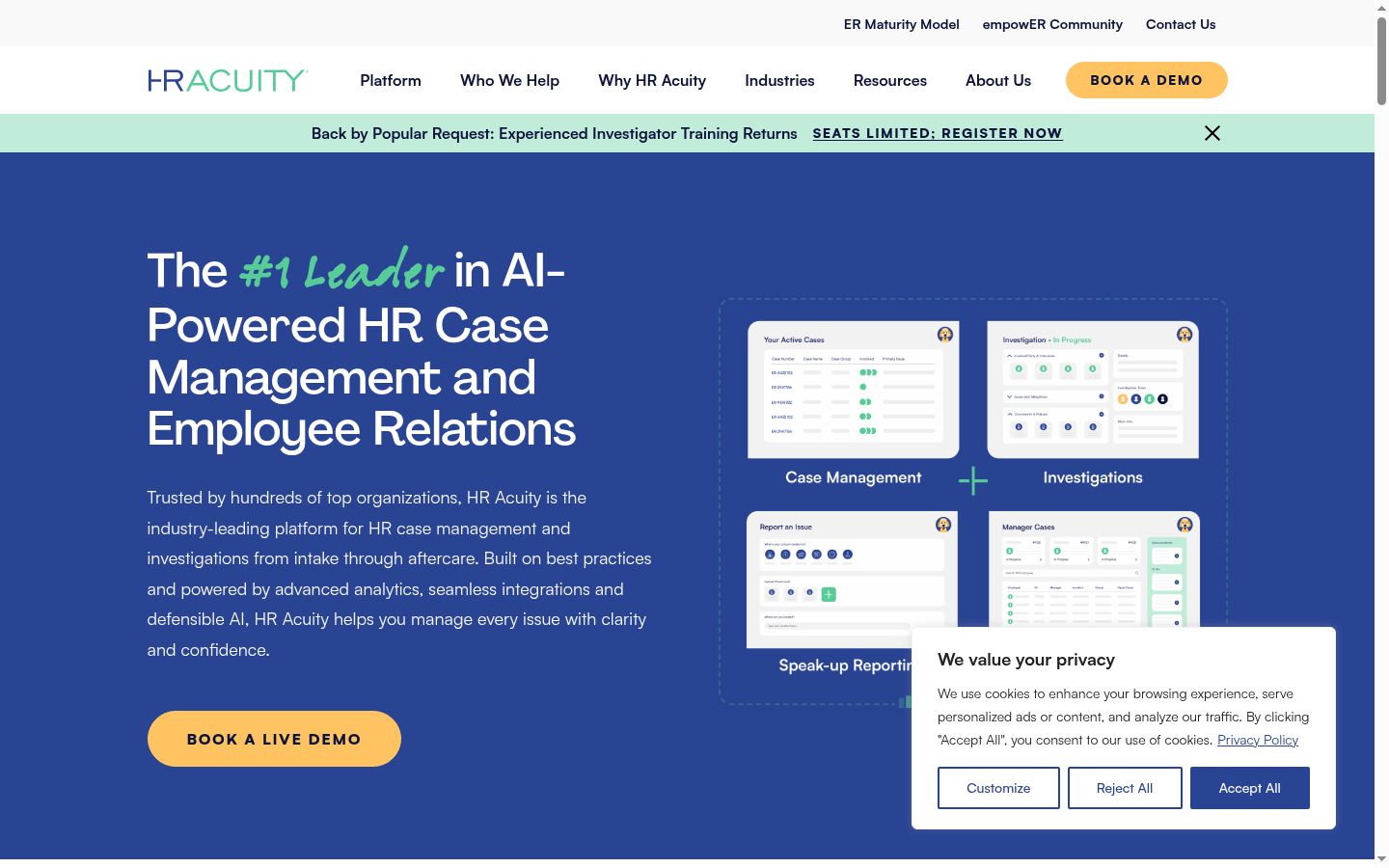1389x868 pixels.
Task: Open the Platform menu
Action: (391, 80)
